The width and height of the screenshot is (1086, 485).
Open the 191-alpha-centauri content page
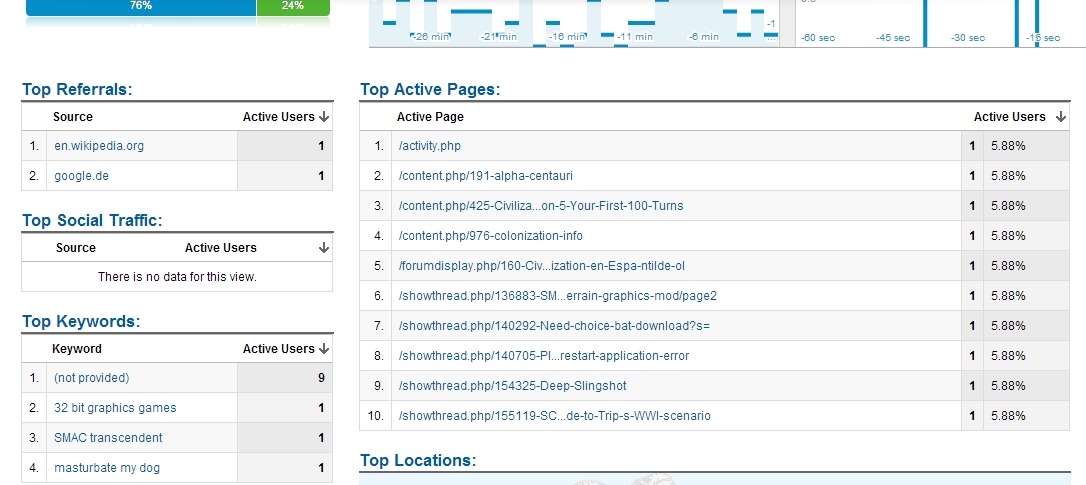click(x=485, y=176)
